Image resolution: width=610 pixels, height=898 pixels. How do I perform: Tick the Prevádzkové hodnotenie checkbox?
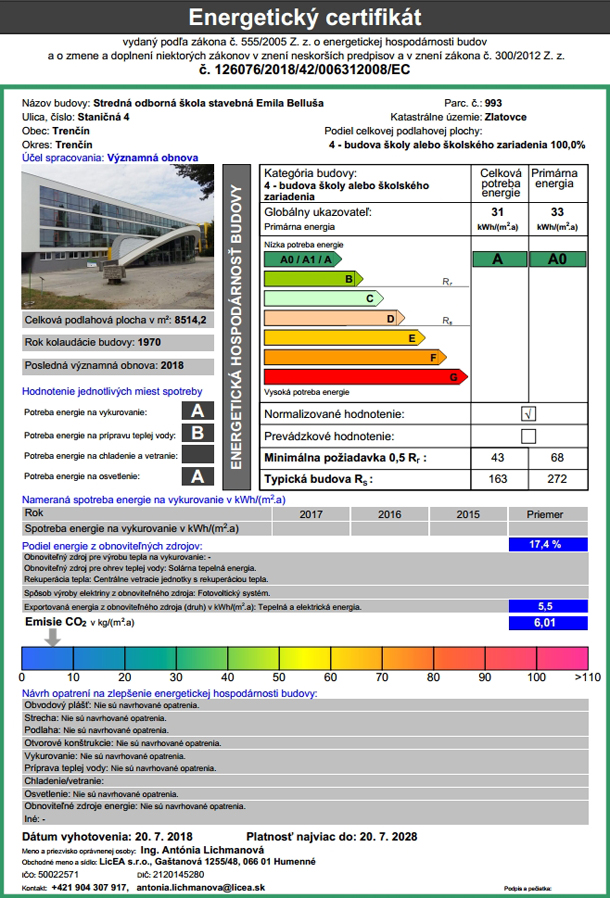click(528, 436)
